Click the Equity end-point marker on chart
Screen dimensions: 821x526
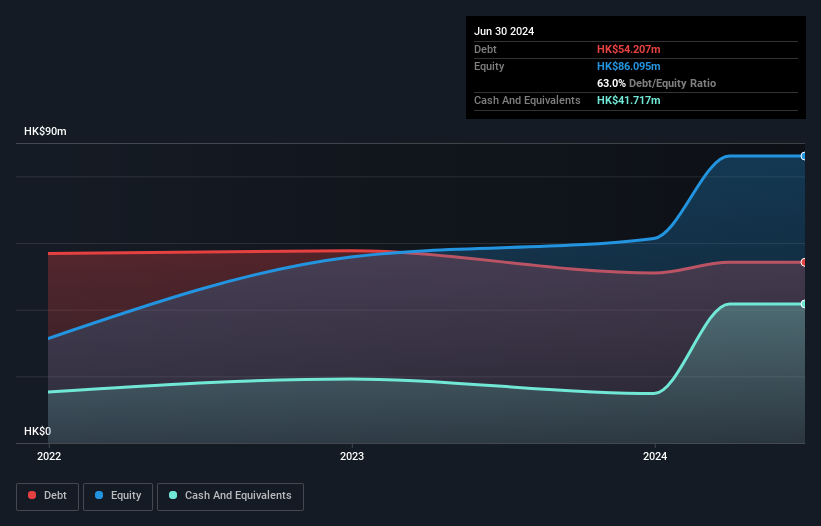pyautogui.click(x=804, y=156)
